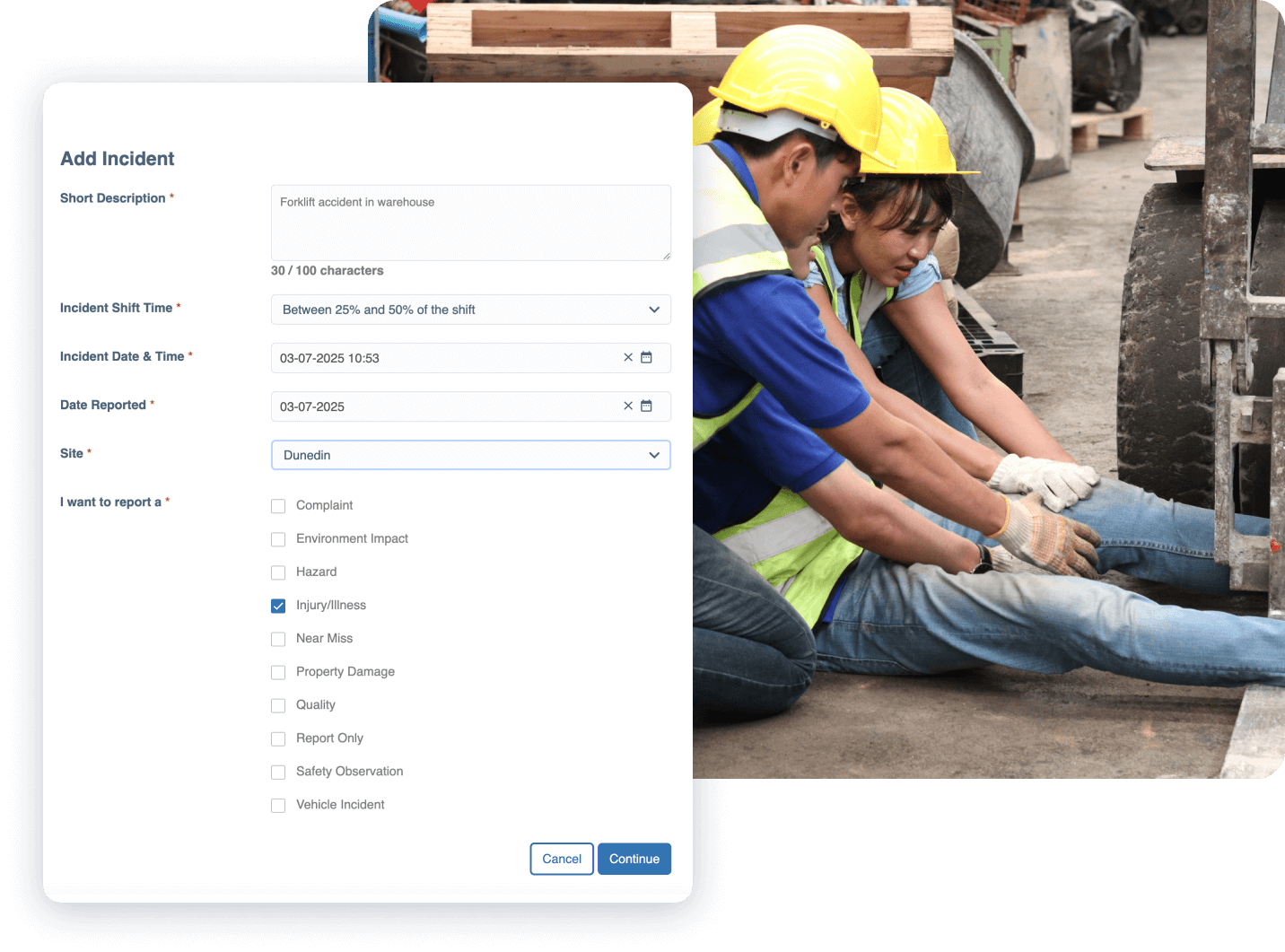Open the Site dropdown showing Dunedin
Screen dimensions: 1285x952
click(470, 455)
